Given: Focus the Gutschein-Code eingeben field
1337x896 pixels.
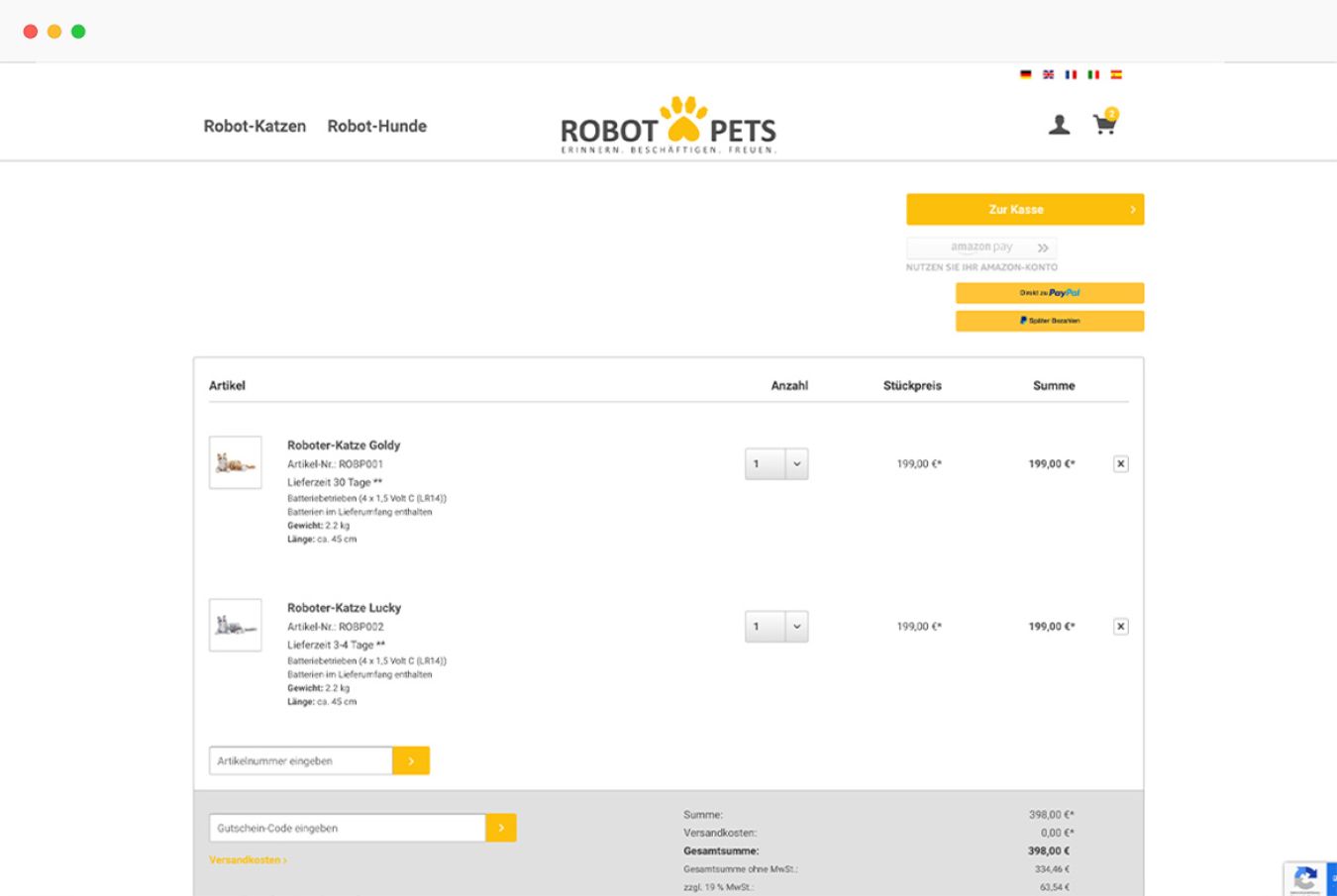Looking at the screenshot, I should coord(347,828).
